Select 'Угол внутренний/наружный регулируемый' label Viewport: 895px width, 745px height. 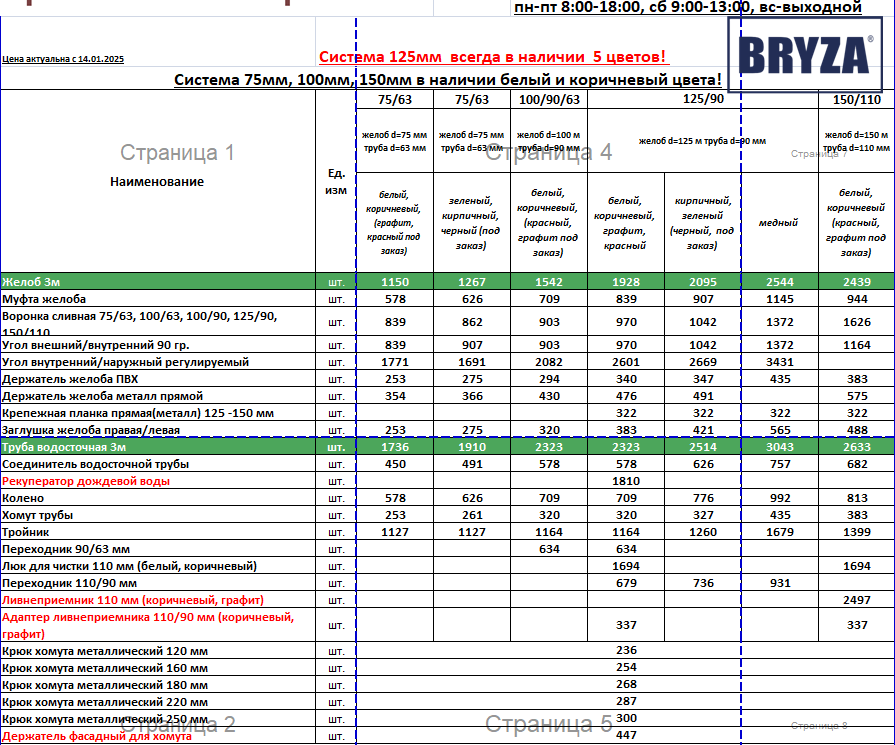[x=126, y=362]
